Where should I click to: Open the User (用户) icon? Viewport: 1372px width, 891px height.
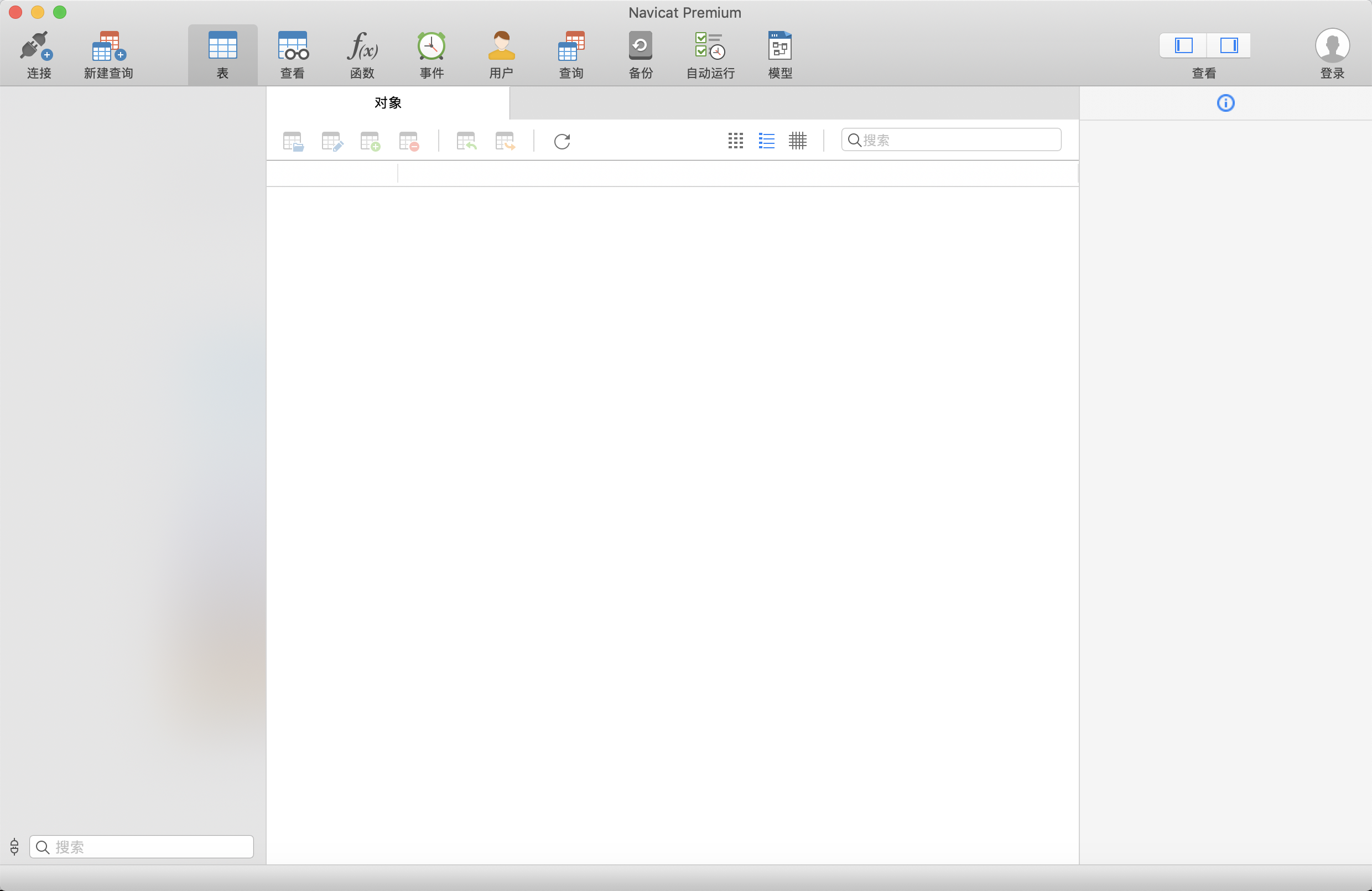pyautogui.click(x=501, y=46)
